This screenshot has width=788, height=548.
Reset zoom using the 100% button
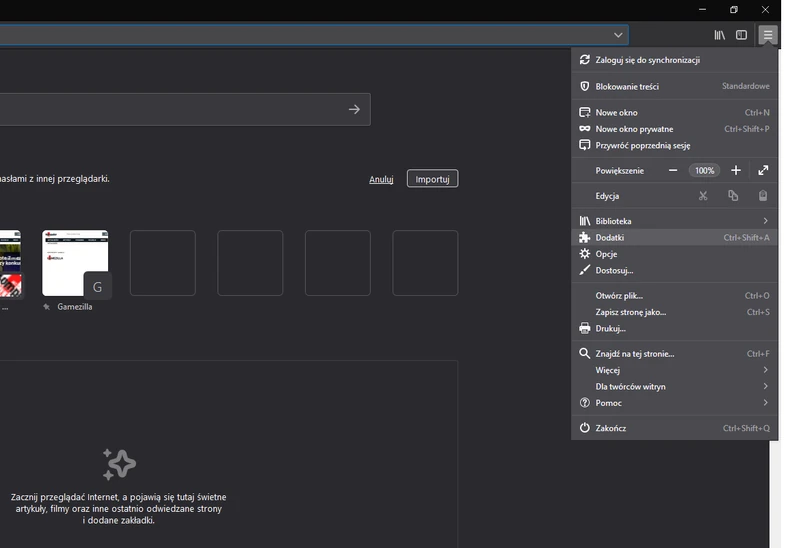pyautogui.click(x=704, y=171)
